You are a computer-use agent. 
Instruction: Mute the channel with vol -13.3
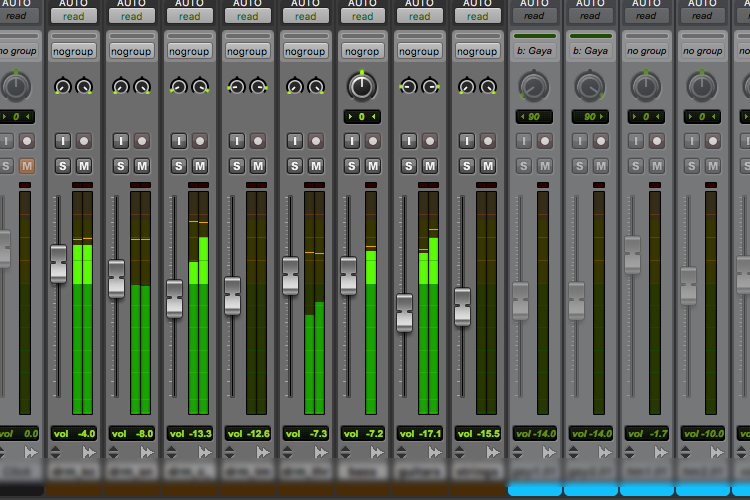(x=200, y=166)
